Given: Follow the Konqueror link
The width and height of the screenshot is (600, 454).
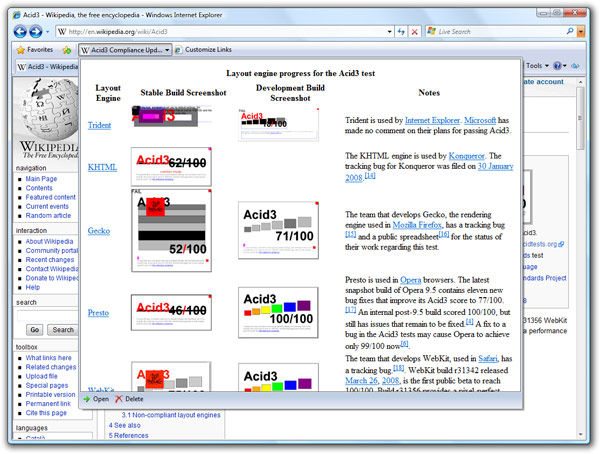Looking at the screenshot, I should point(466,156).
